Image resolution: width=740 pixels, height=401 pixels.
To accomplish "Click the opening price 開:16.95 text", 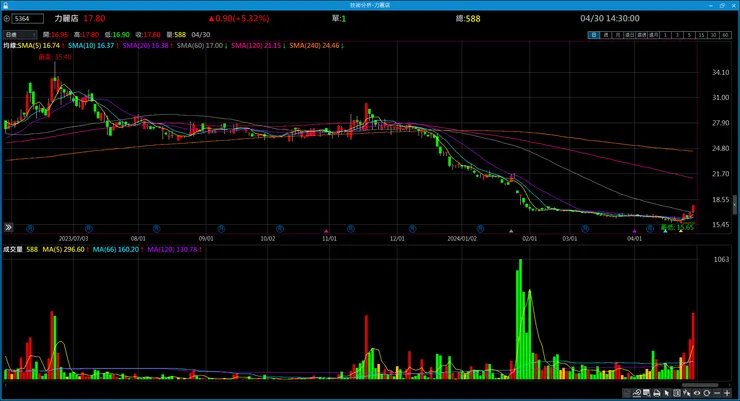I will click(x=55, y=35).
